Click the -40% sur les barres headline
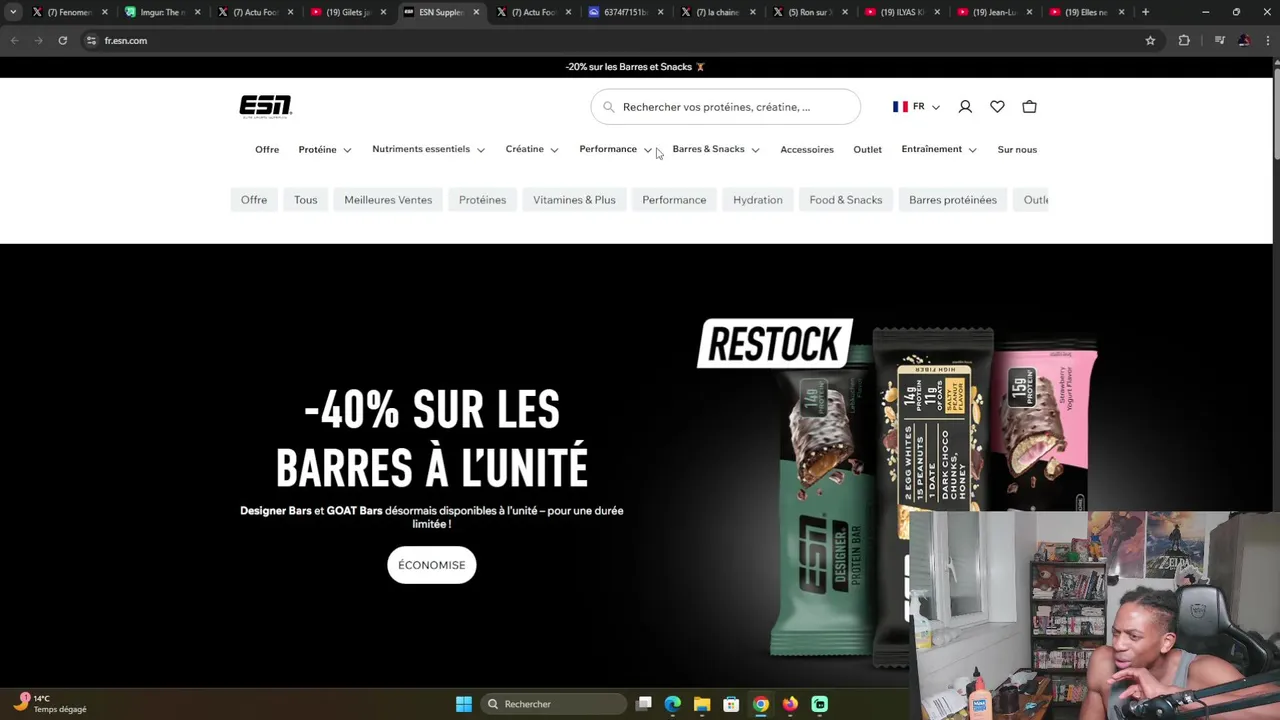The image size is (1280, 720). click(x=432, y=439)
